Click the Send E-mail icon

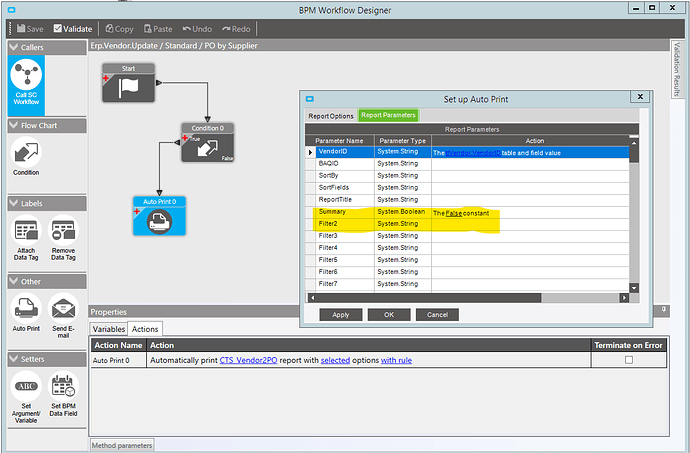pos(63,306)
